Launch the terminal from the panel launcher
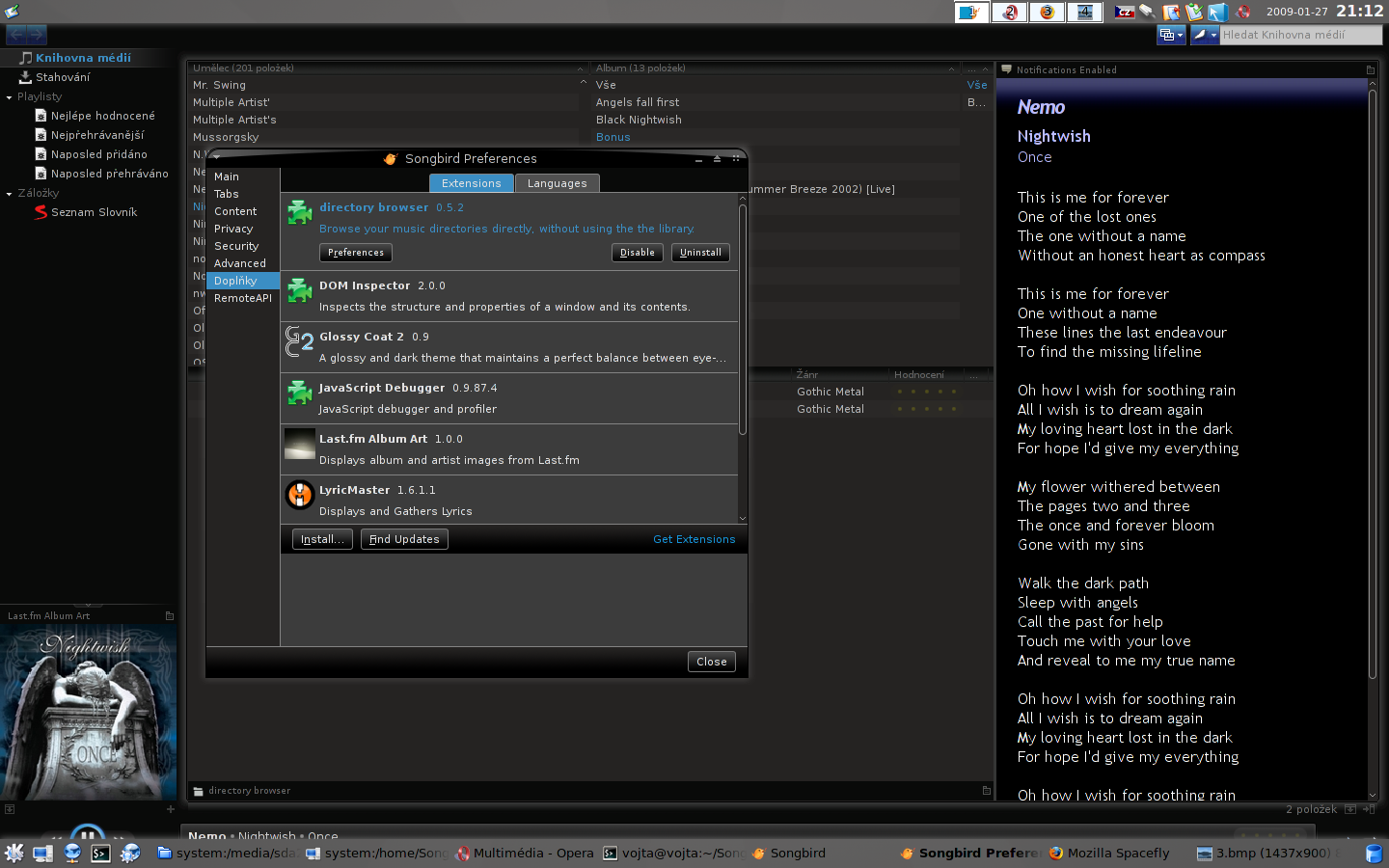 (100, 853)
